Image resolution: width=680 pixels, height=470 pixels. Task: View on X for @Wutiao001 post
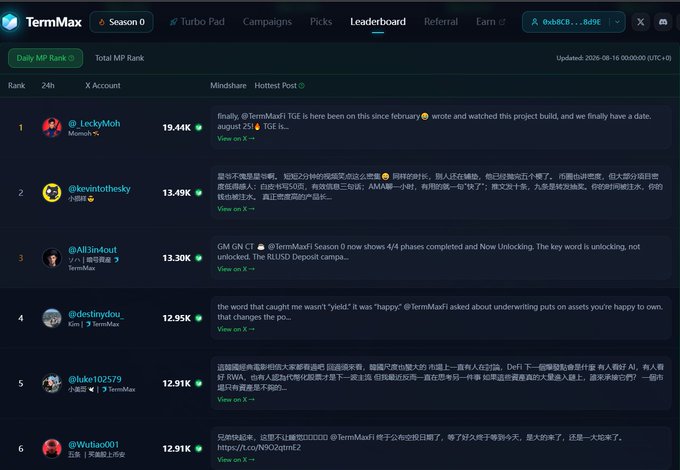[236, 460]
